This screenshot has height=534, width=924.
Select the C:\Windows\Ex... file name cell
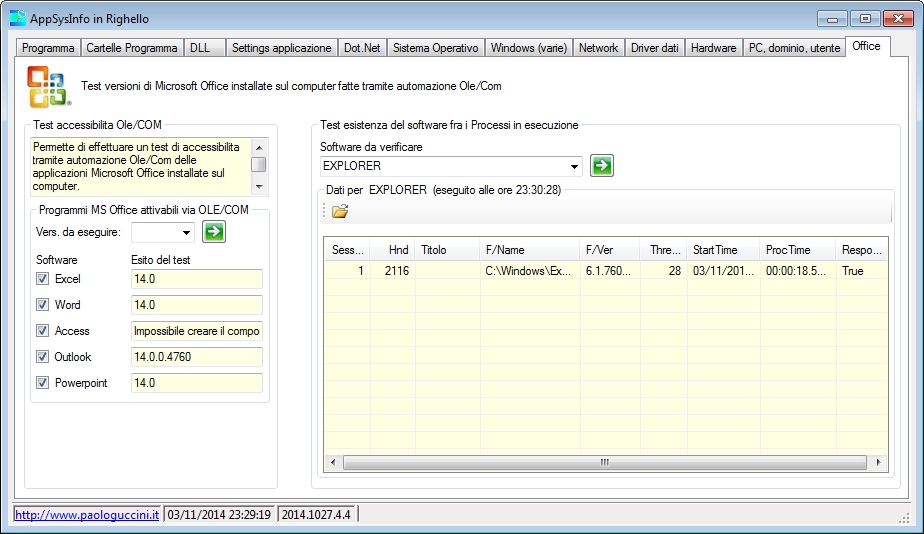530,271
